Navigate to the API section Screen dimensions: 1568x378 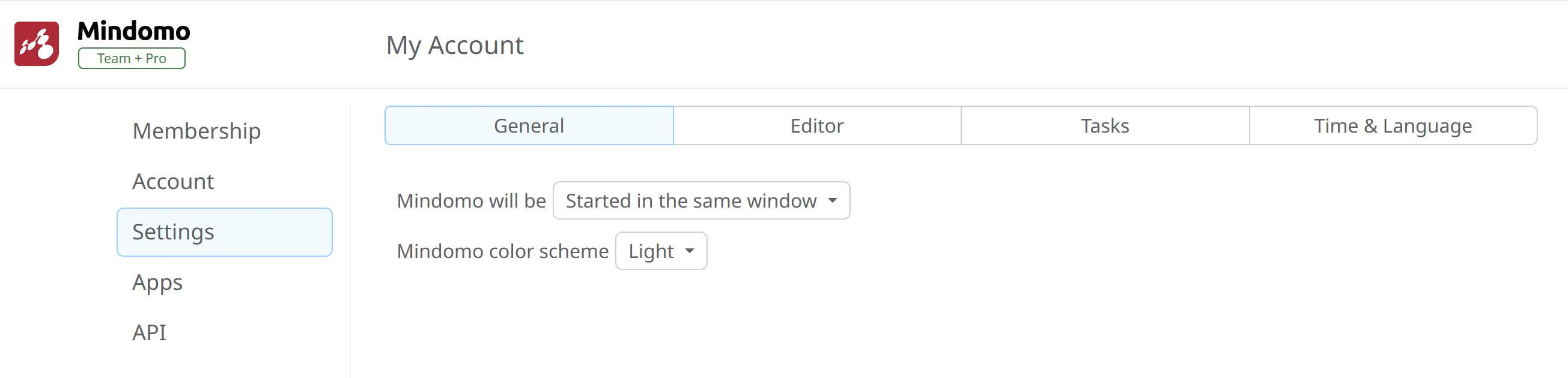pos(149,332)
